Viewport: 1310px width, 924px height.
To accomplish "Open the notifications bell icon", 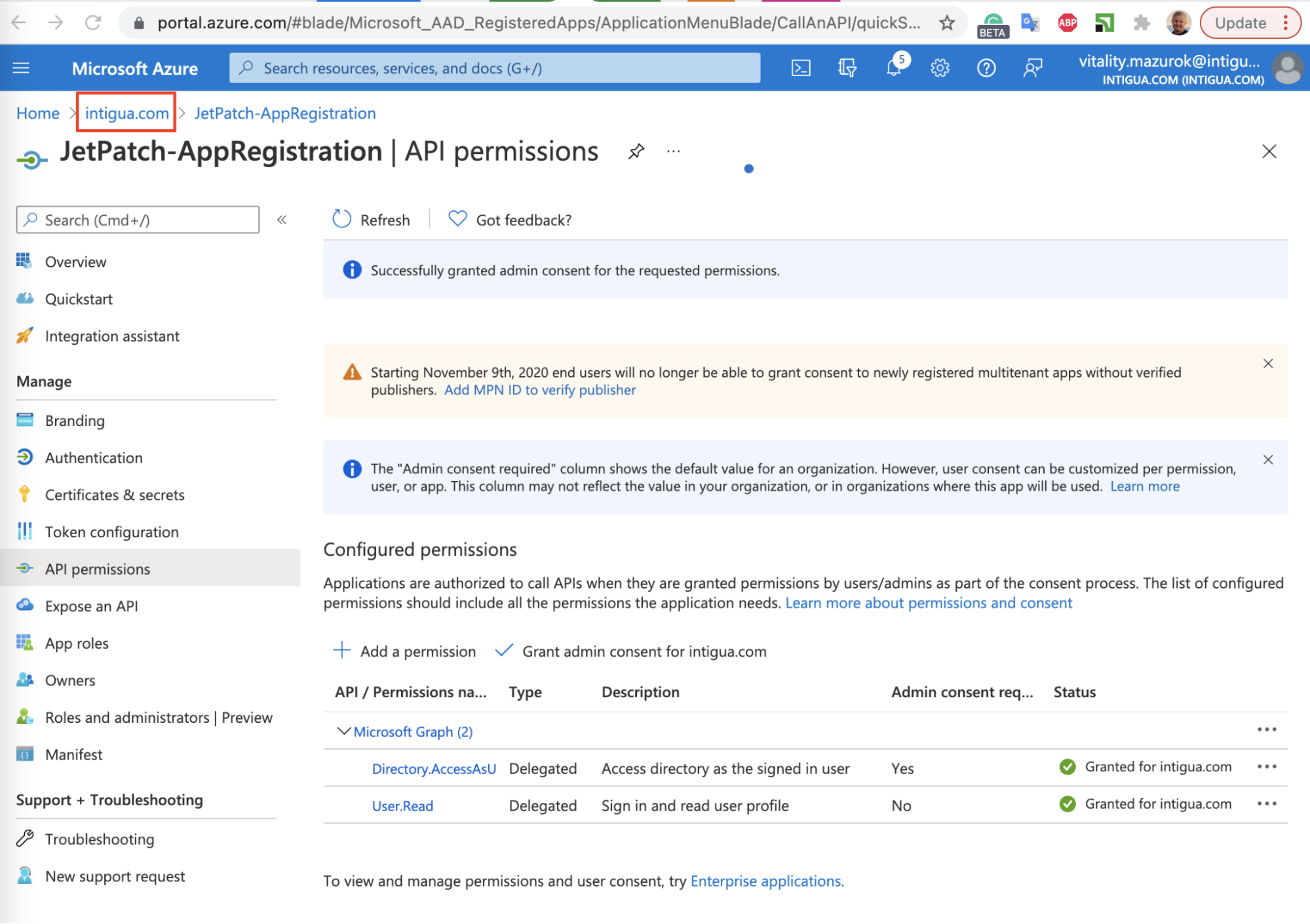I will click(x=894, y=68).
